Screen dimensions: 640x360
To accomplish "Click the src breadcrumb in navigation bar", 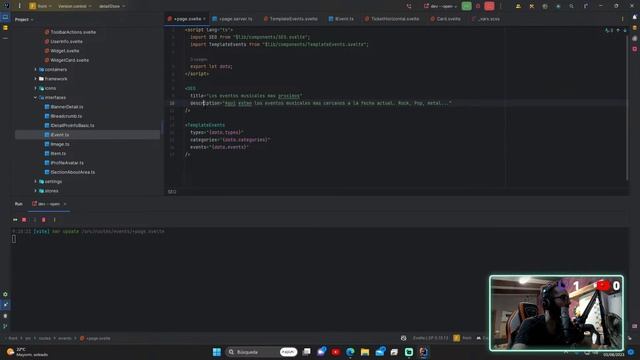I will coord(28,338).
